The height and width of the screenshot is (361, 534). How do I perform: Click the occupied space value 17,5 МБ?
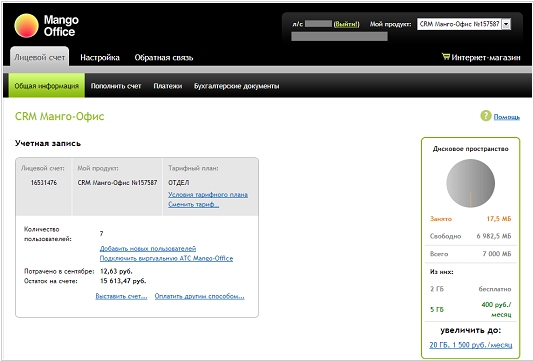pyautogui.click(x=499, y=219)
